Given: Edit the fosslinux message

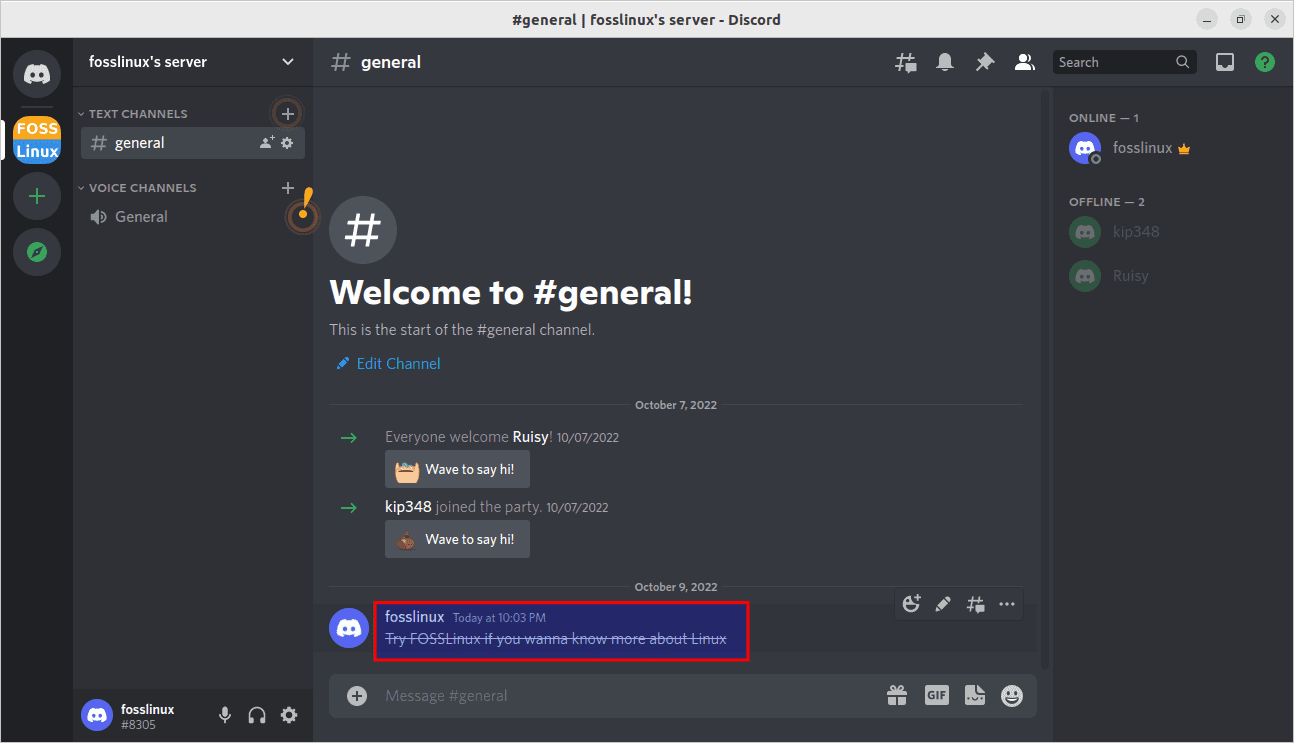Looking at the screenshot, I should click(943, 604).
